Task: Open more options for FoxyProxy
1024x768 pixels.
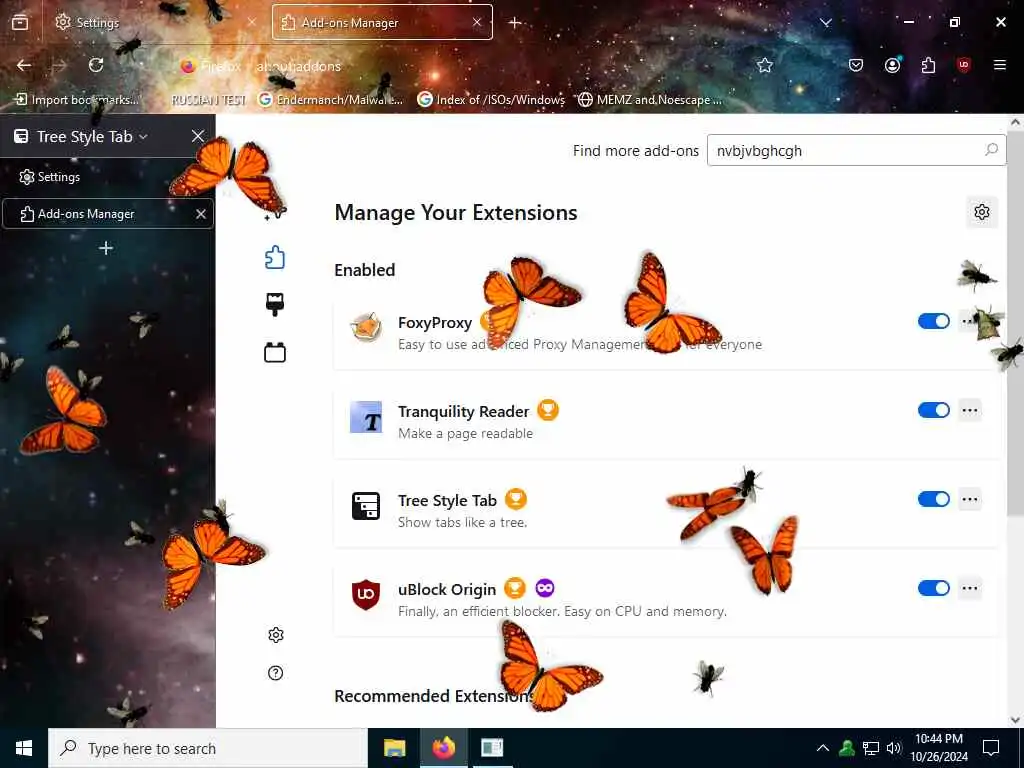Action: click(x=970, y=321)
